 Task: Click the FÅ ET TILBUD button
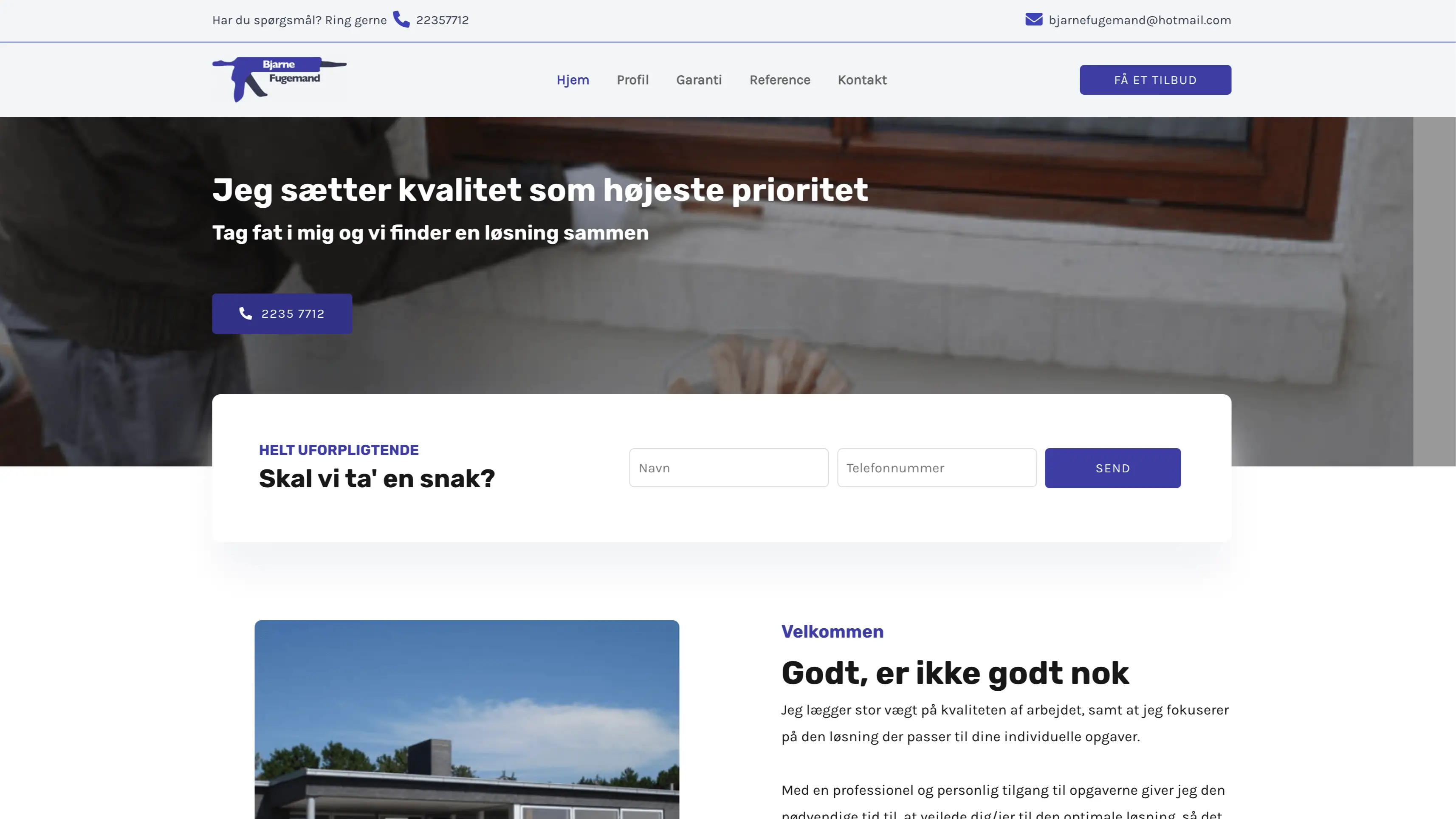point(1155,80)
